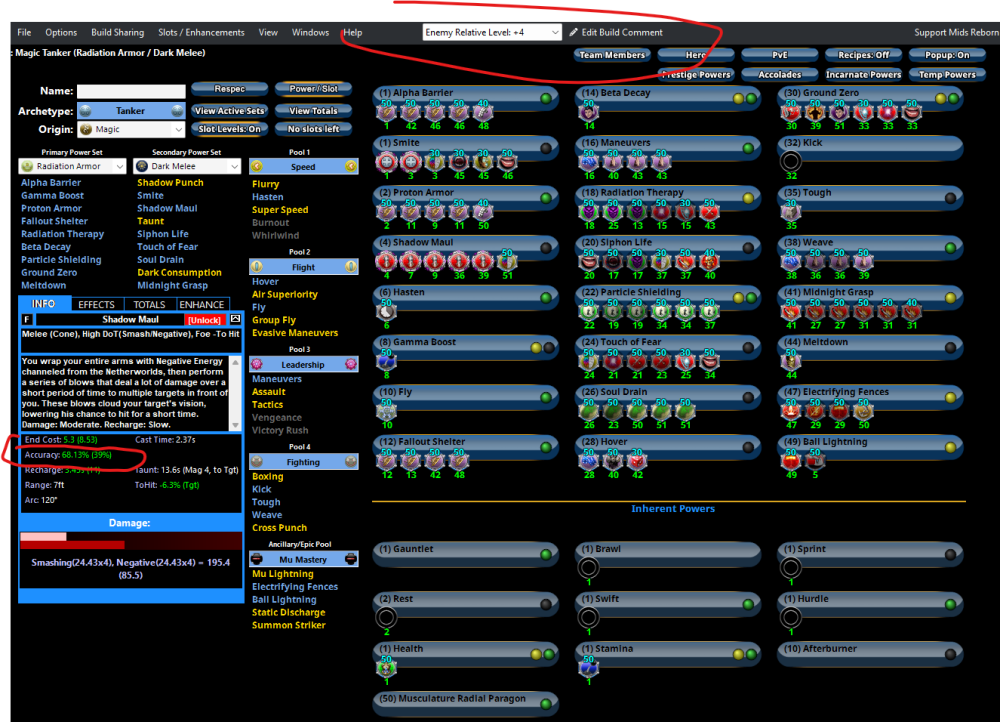Click the F icon in the info panel header
The width and height of the screenshot is (1000, 722).
click(27, 319)
